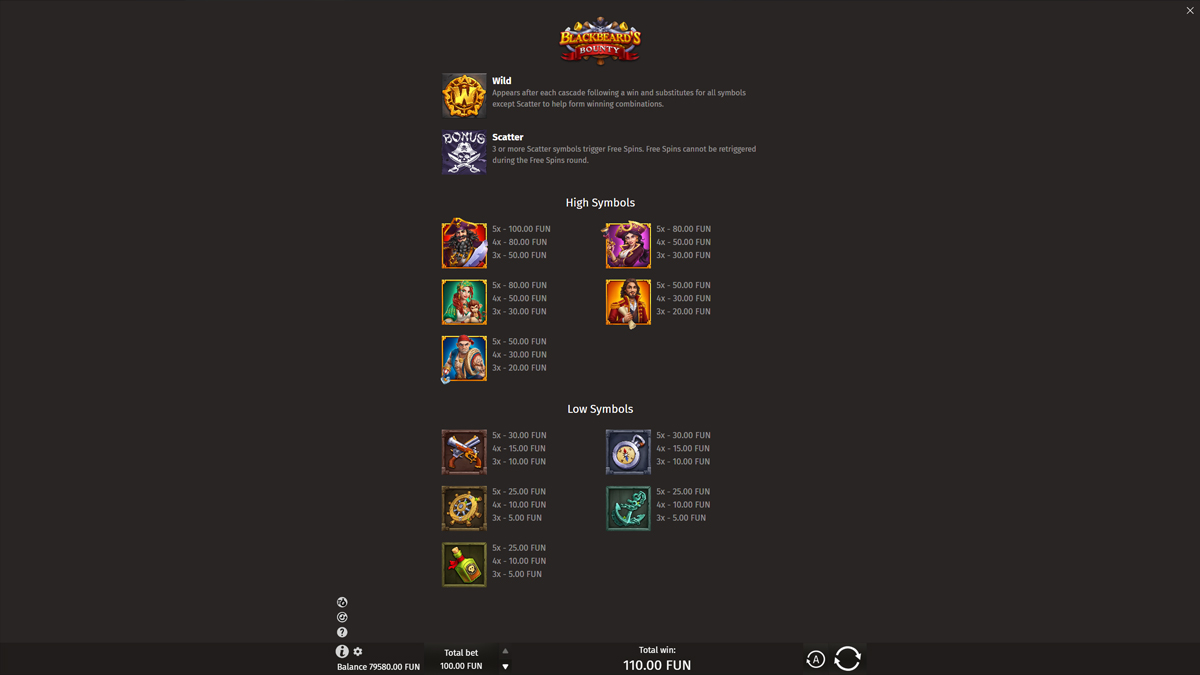Enable autoplay with the A icon
1200x675 pixels.
point(816,659)
